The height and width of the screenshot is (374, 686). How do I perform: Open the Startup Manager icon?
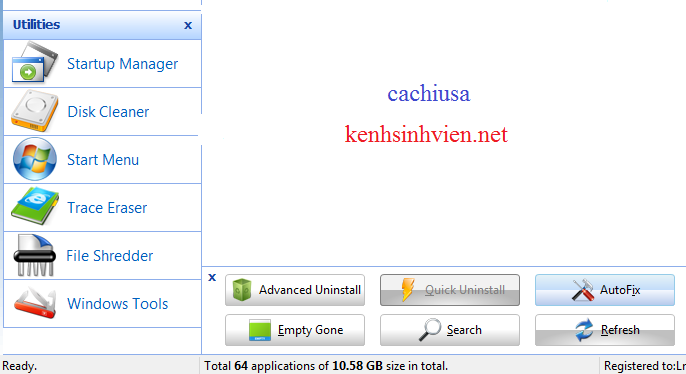click(35, 62)
